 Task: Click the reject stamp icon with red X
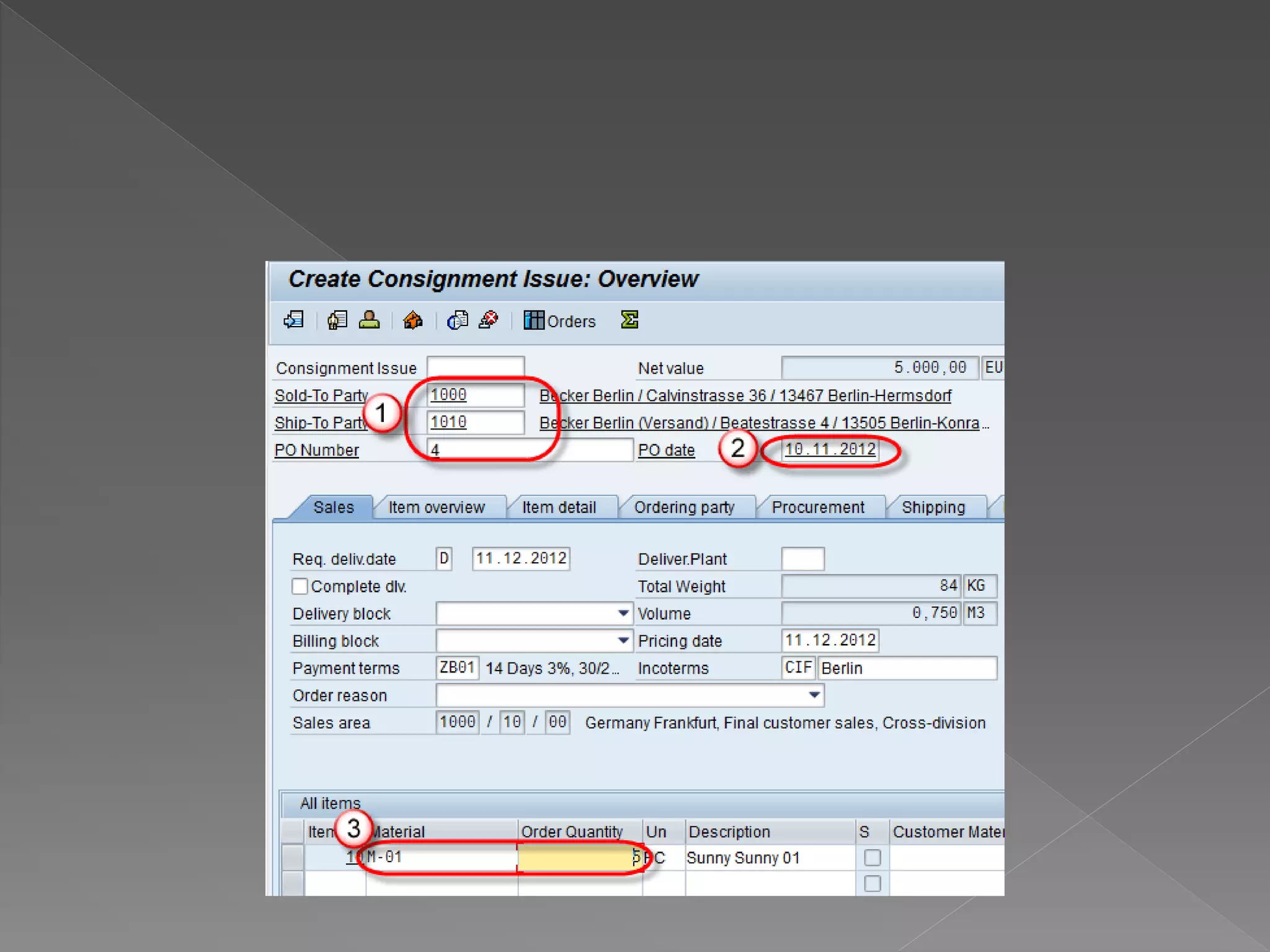pos(489,320)
